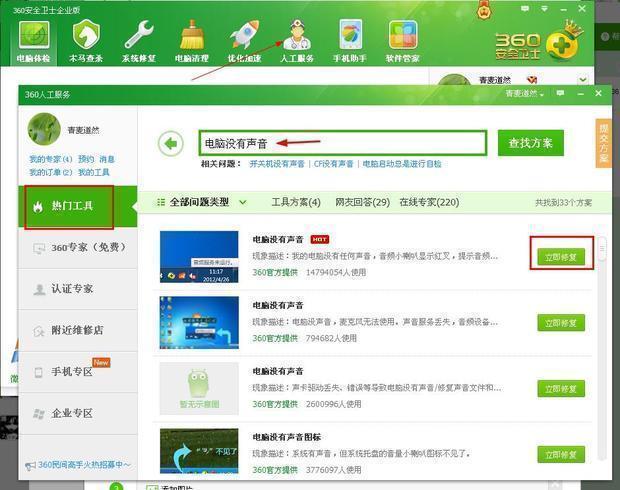Click the 查找方案 button

click(x=531, y=143)
